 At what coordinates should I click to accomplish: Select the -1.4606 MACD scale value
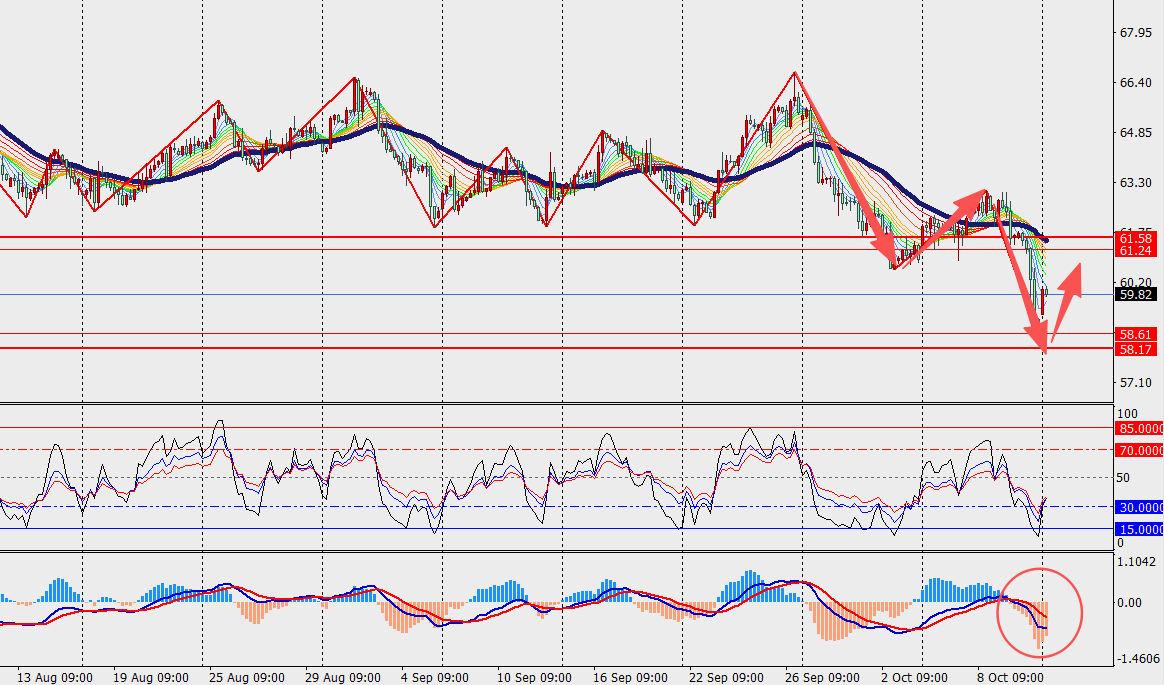pos(1139,659)
